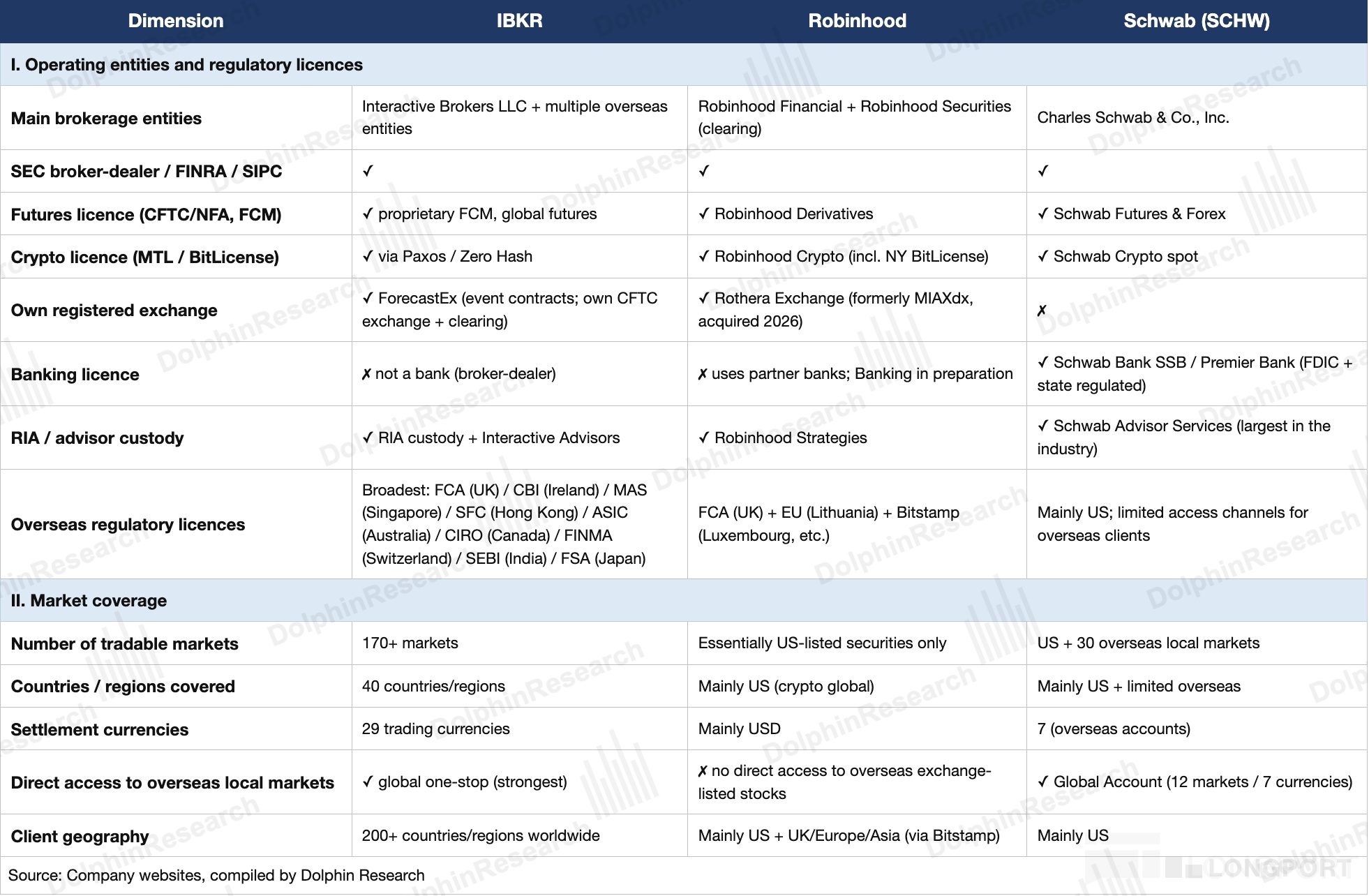Click the Source: Company websites footer text
Viewport: 1369px width, 896px height.
click(x=216, y=876)
